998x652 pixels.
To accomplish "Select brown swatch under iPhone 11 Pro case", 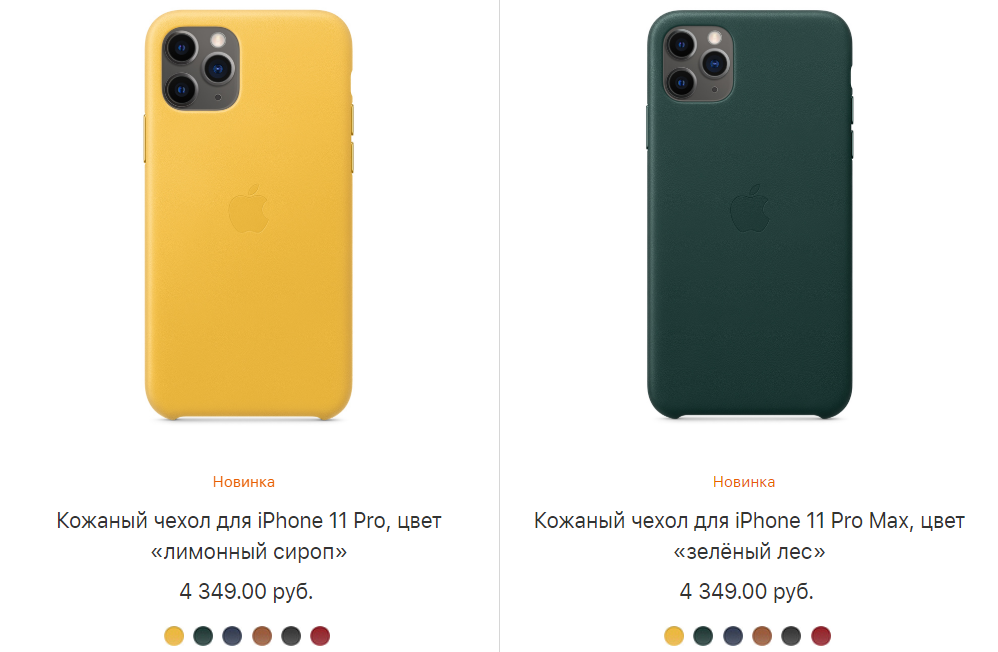I will (x=262, y=635).
